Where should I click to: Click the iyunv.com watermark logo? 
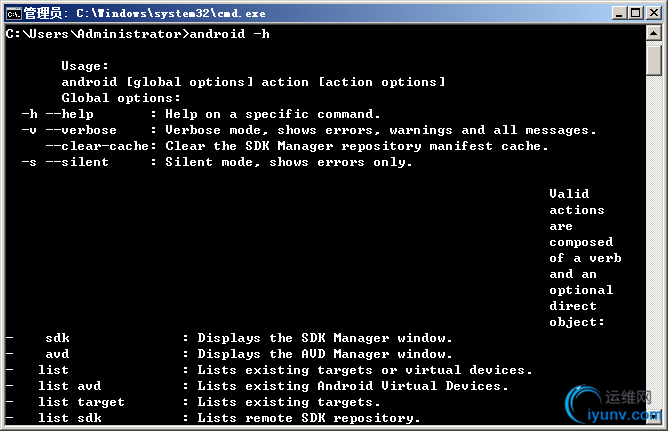pos(613,405)
